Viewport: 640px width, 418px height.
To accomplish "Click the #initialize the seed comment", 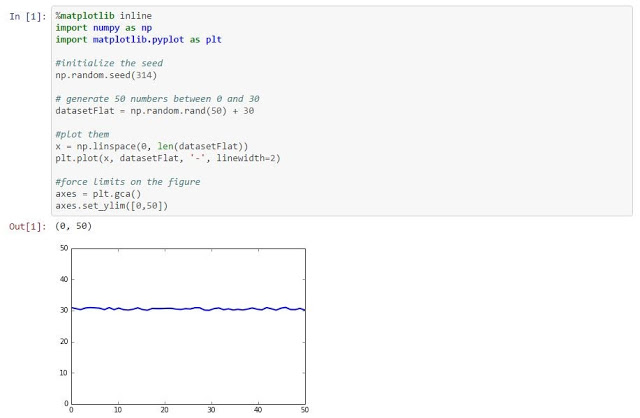I will pyautogui.click(x=106, y=63).
